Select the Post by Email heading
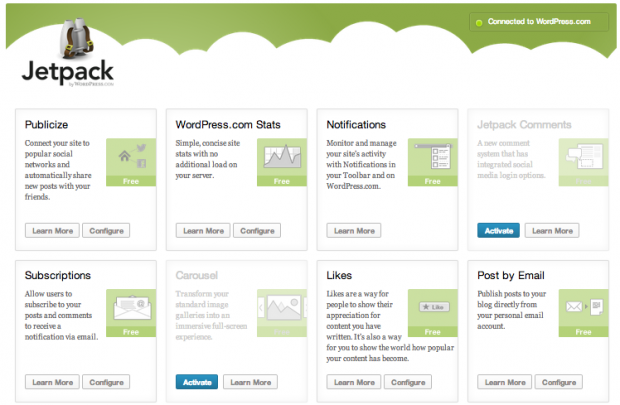620x405 pixels. [510, 275]
